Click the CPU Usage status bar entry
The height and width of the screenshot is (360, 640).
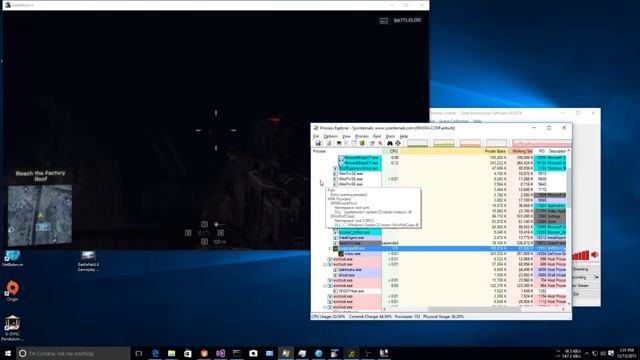coord(328,316)
